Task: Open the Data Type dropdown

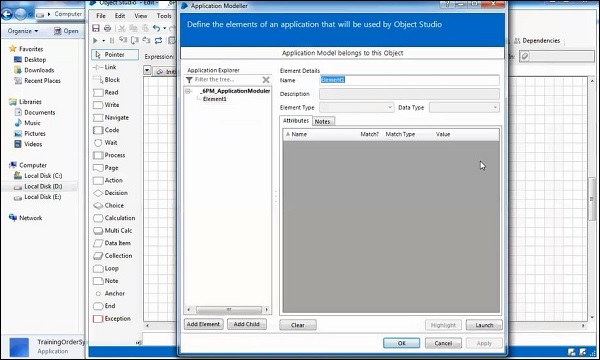Action: tap(464, 108)
